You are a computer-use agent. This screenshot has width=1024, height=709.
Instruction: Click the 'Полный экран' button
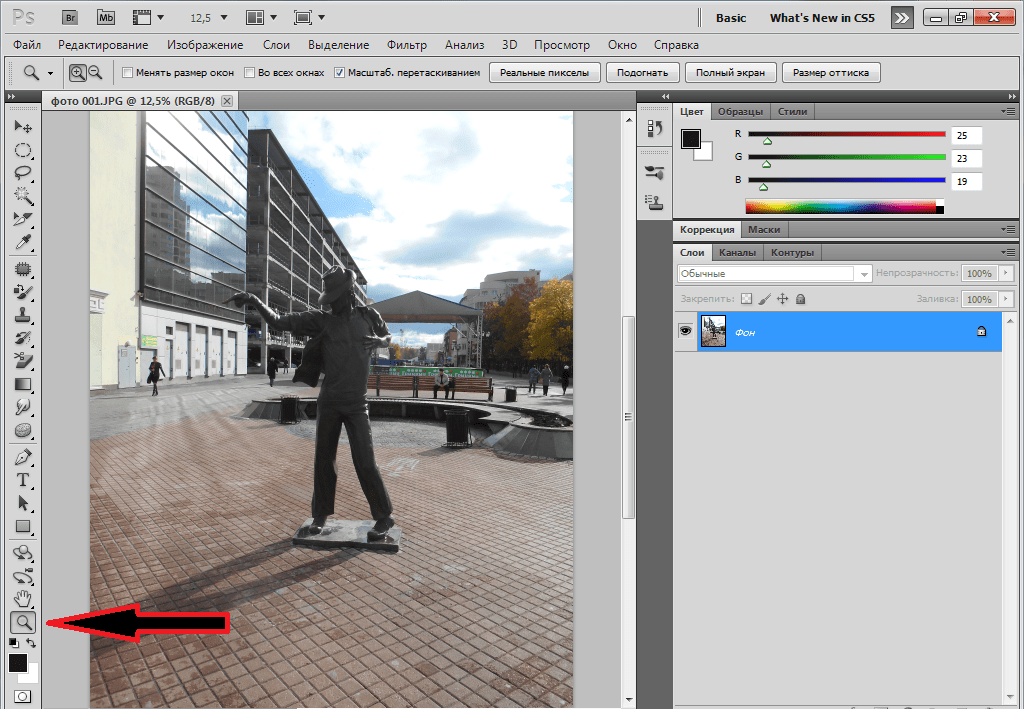click(x=731, y=72)
